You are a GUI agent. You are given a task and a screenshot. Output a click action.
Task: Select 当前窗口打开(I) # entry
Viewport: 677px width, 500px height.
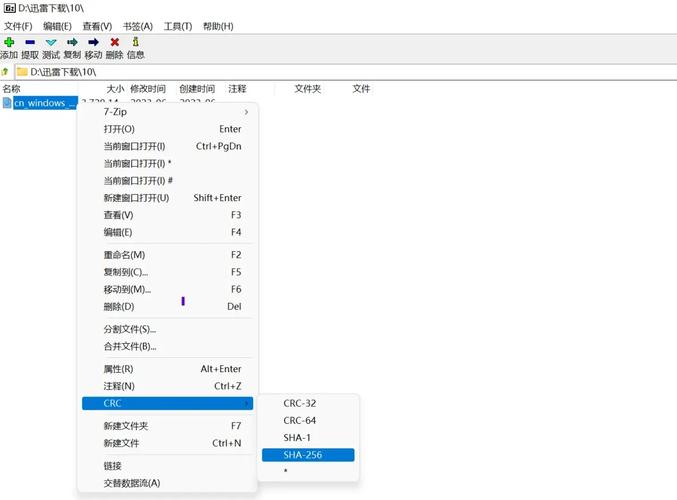168,181
